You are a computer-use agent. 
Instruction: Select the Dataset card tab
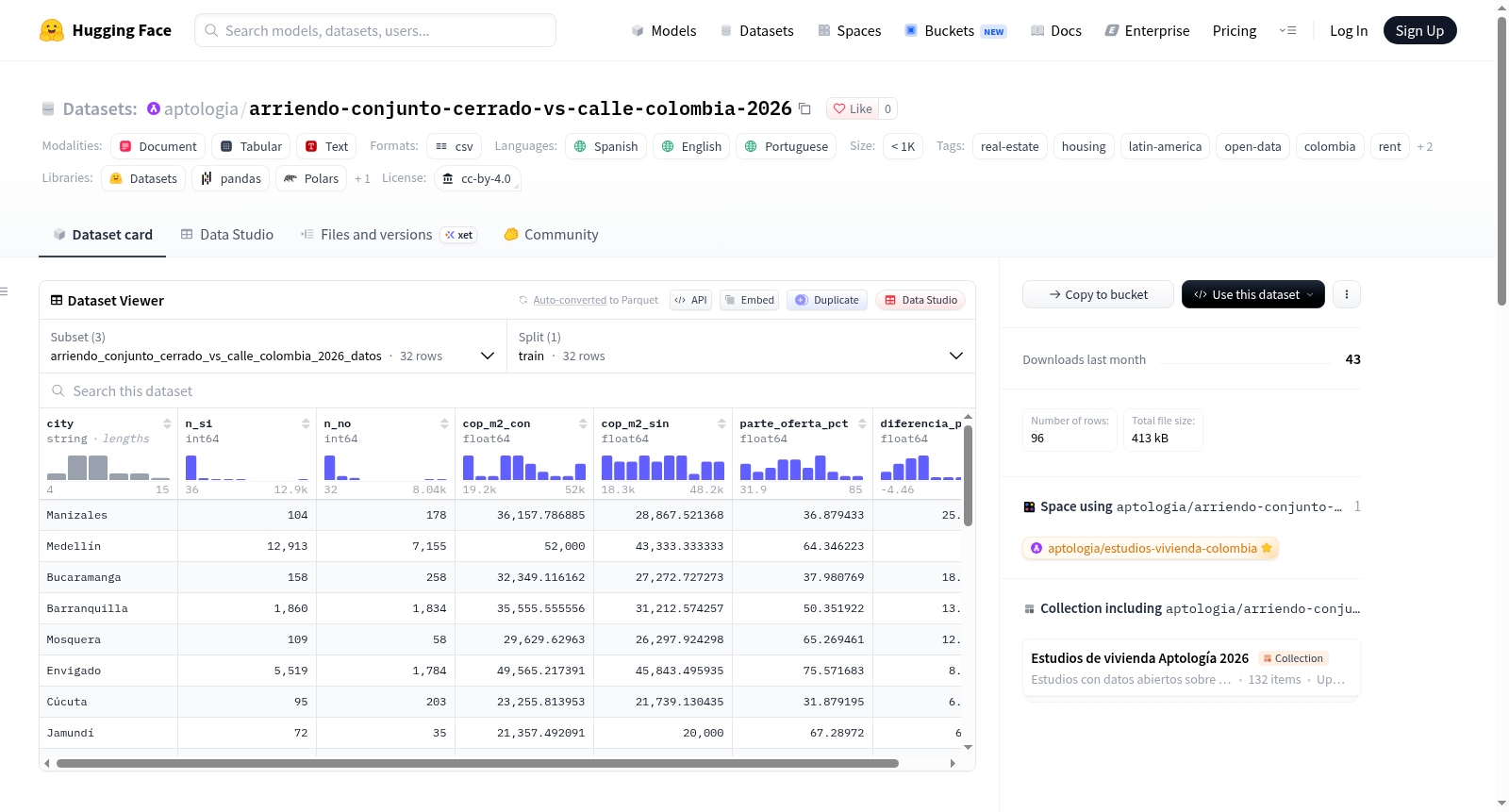click(103, 235)
